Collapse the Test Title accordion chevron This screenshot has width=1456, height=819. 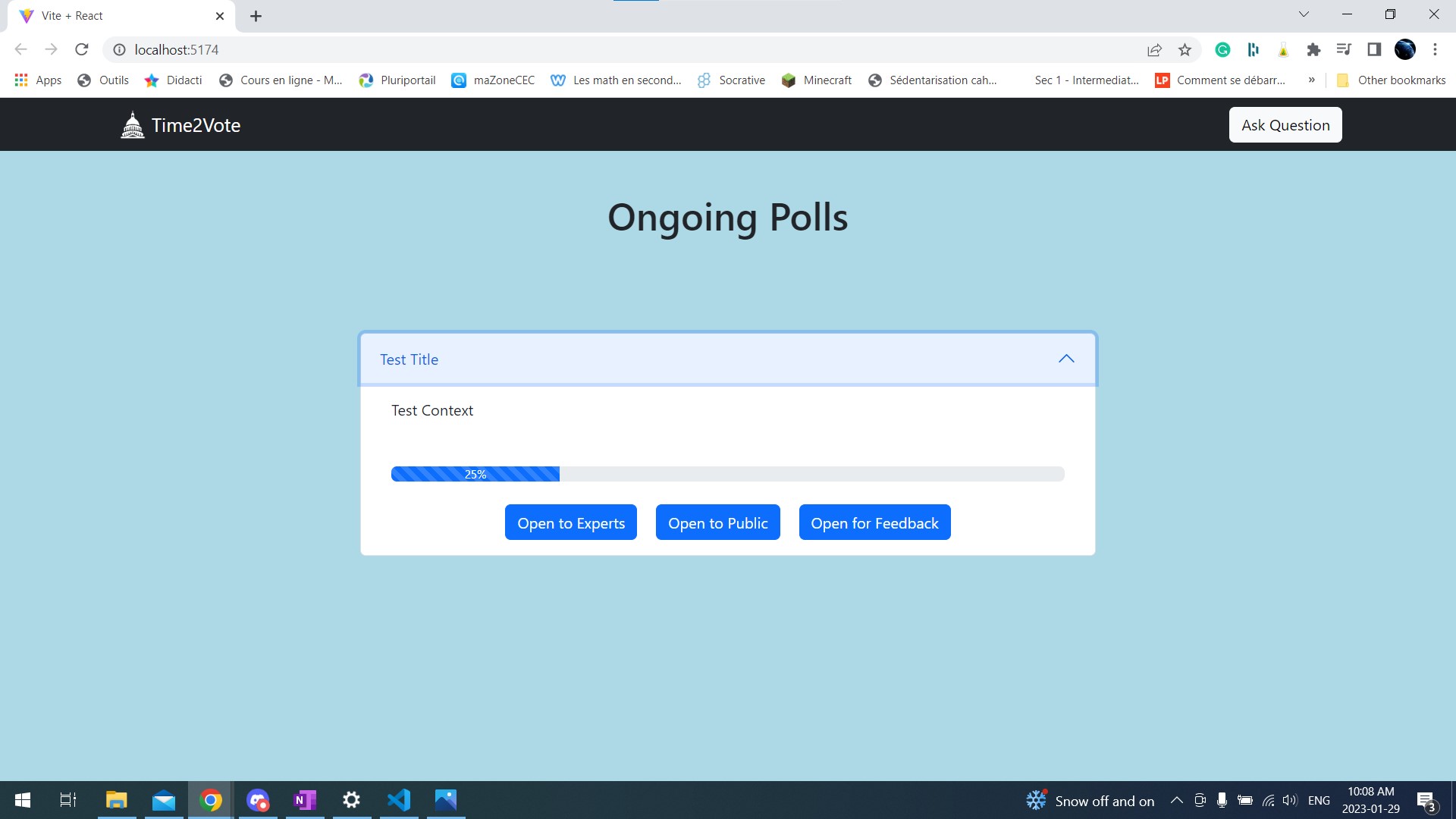click(1066, 359)
